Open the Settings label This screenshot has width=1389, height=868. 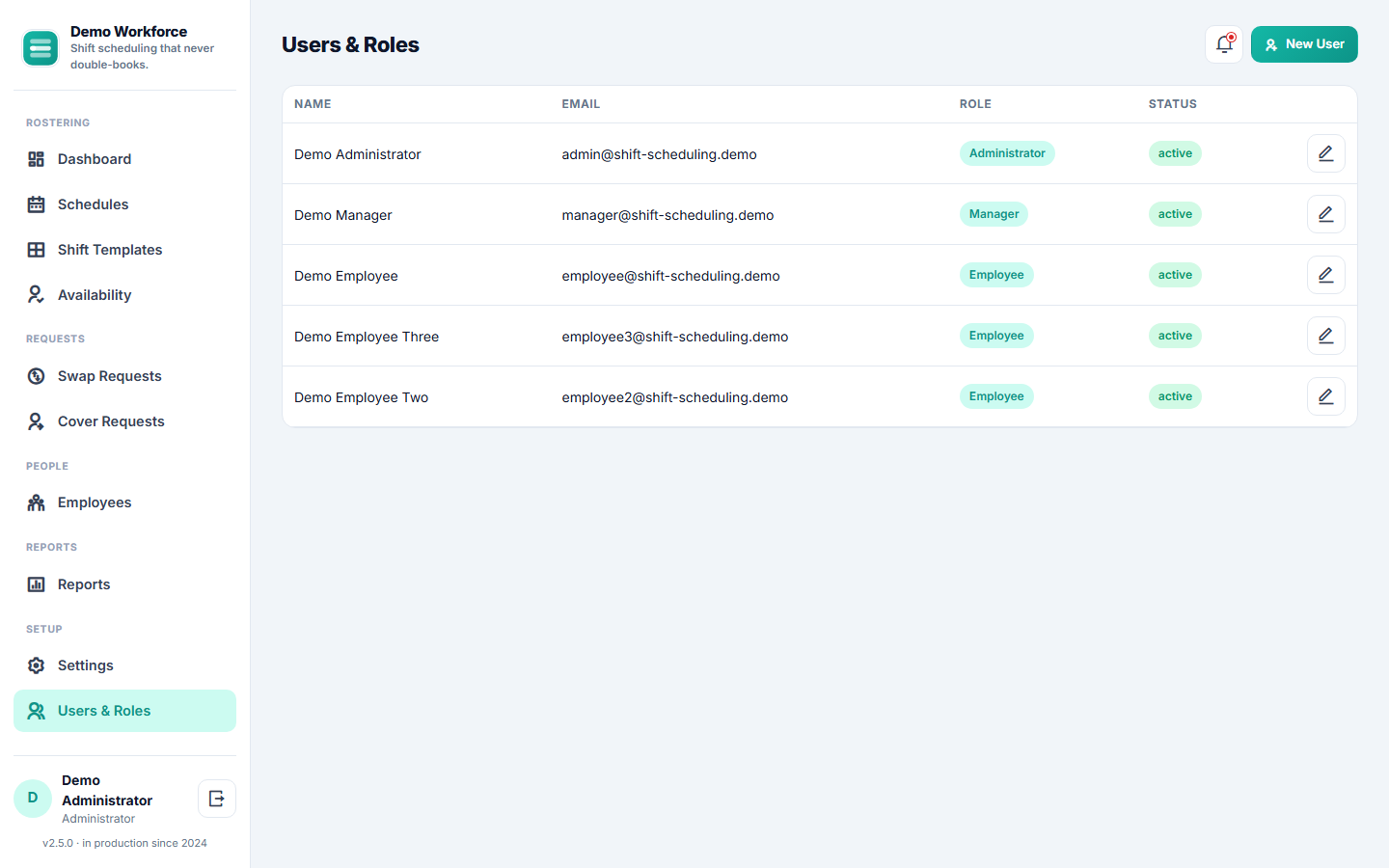(86, 665)
